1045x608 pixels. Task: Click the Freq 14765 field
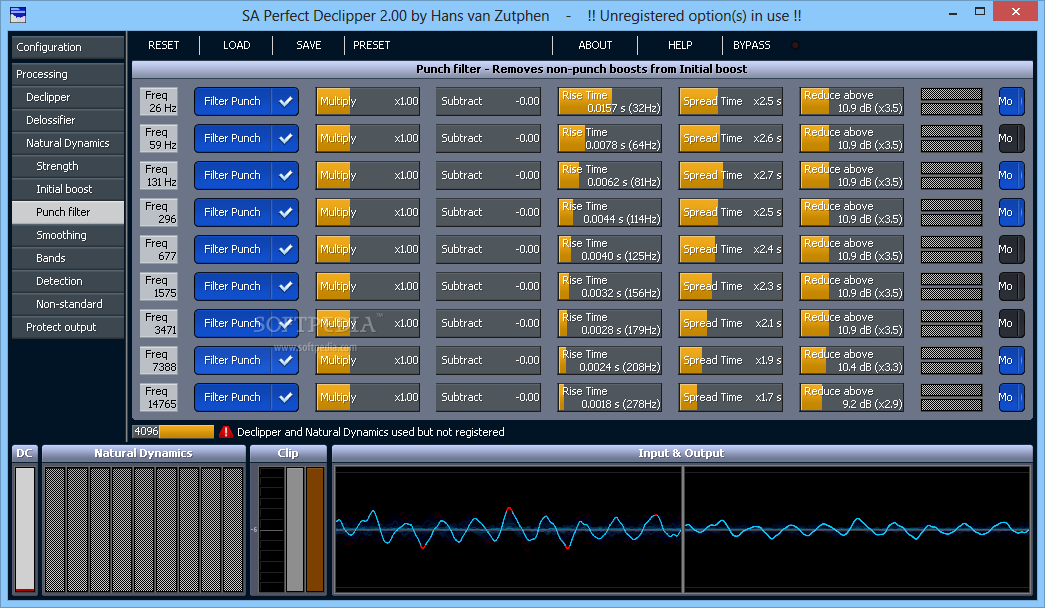159,397
